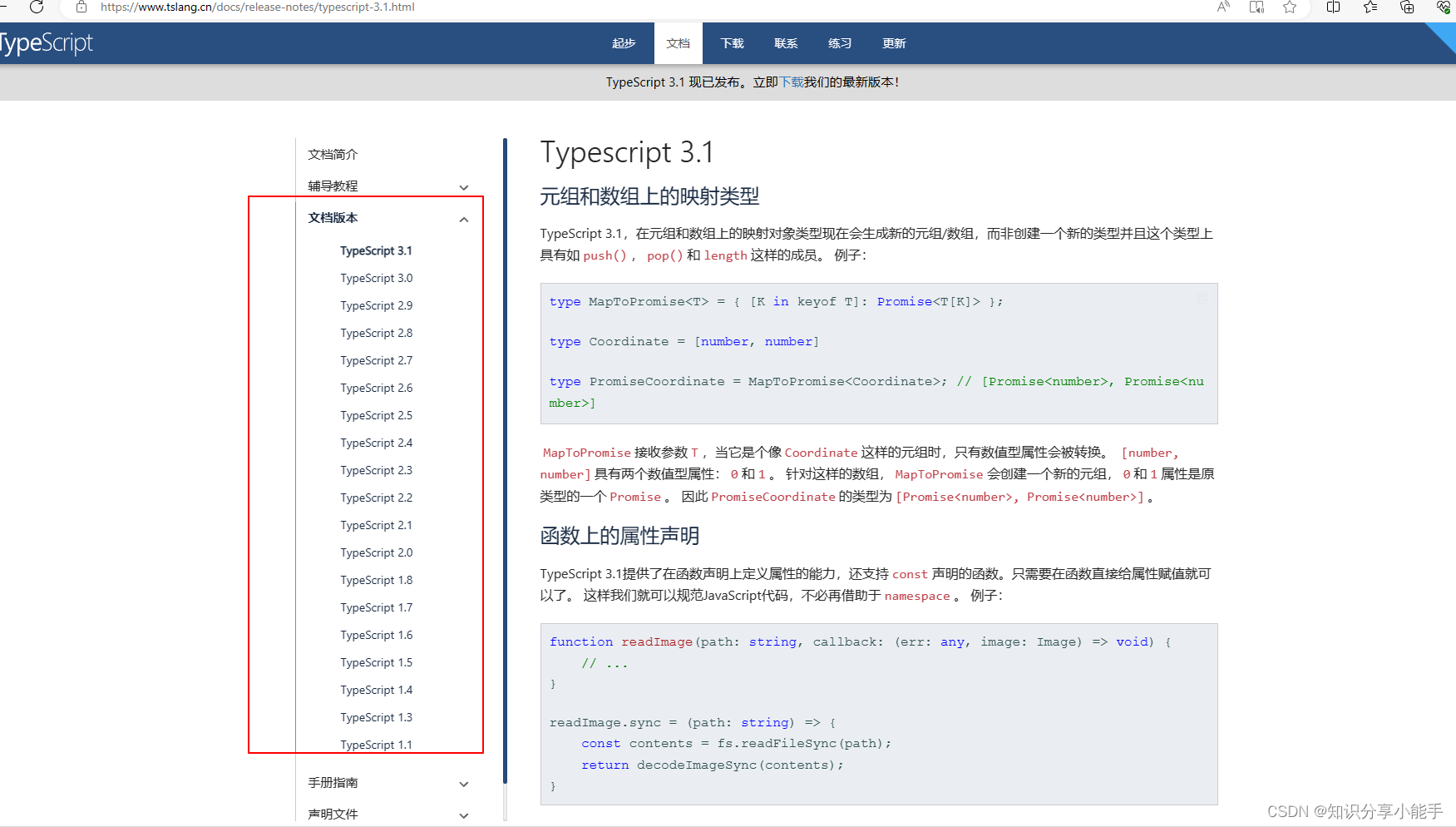Enter Immersive Reader mode

click(1256, 7)
